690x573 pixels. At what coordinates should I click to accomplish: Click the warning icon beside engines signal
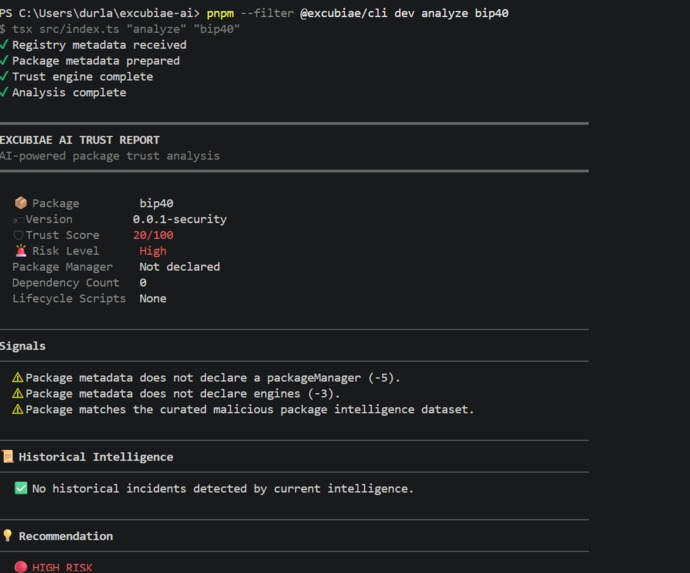18,393
